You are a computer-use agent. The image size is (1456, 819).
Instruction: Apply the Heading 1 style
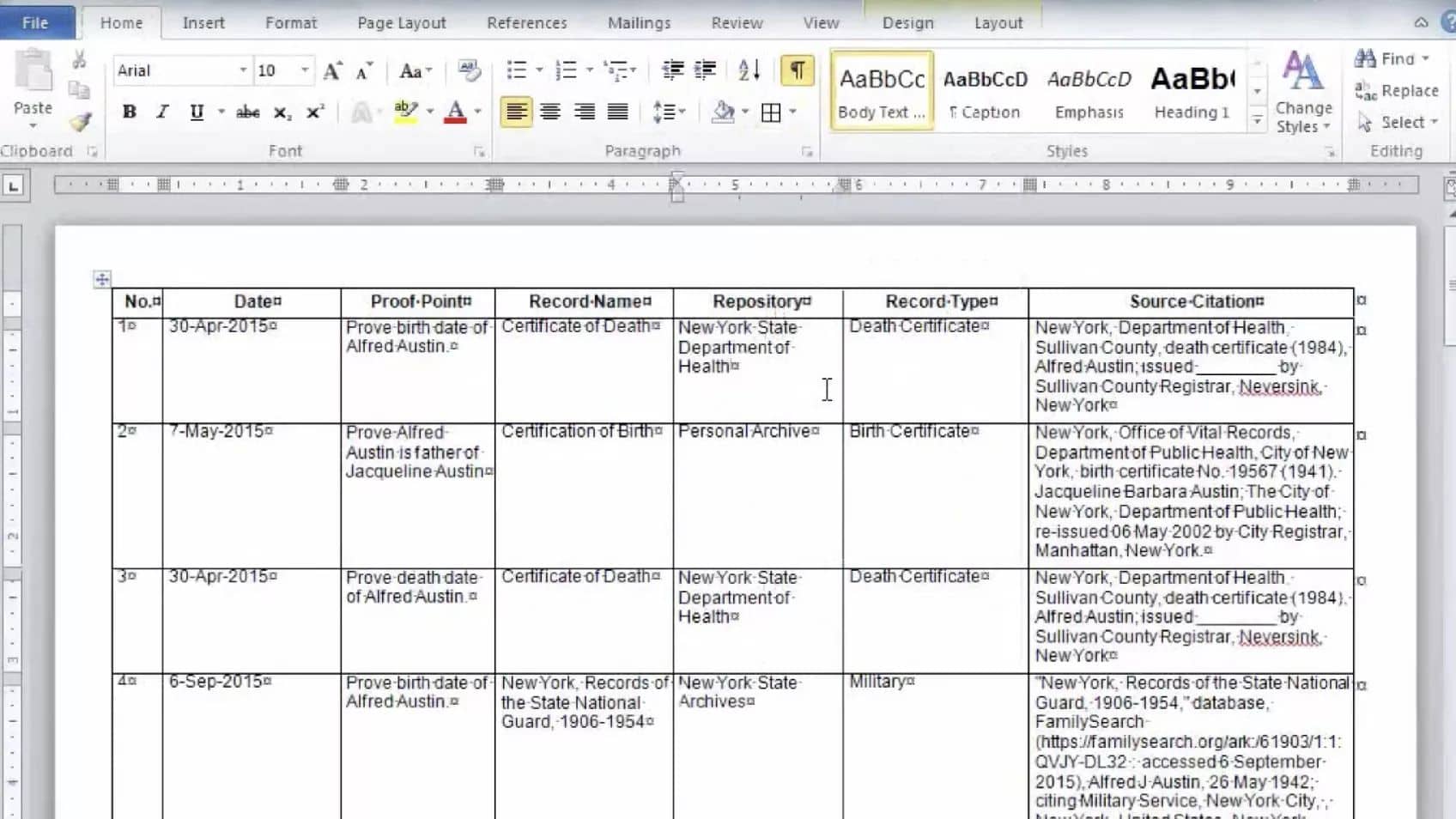coord(1191,90)
